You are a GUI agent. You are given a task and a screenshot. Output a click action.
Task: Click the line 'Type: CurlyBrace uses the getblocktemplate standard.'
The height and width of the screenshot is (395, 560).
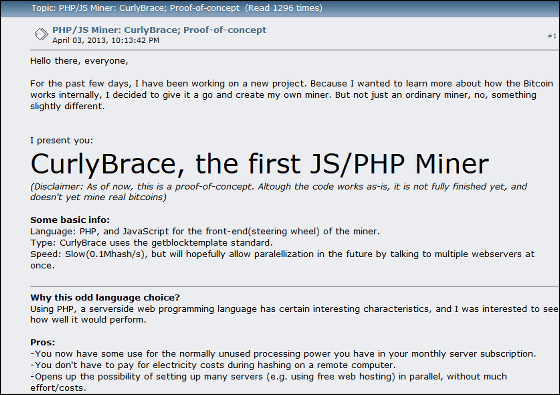(x=151, y=243)
